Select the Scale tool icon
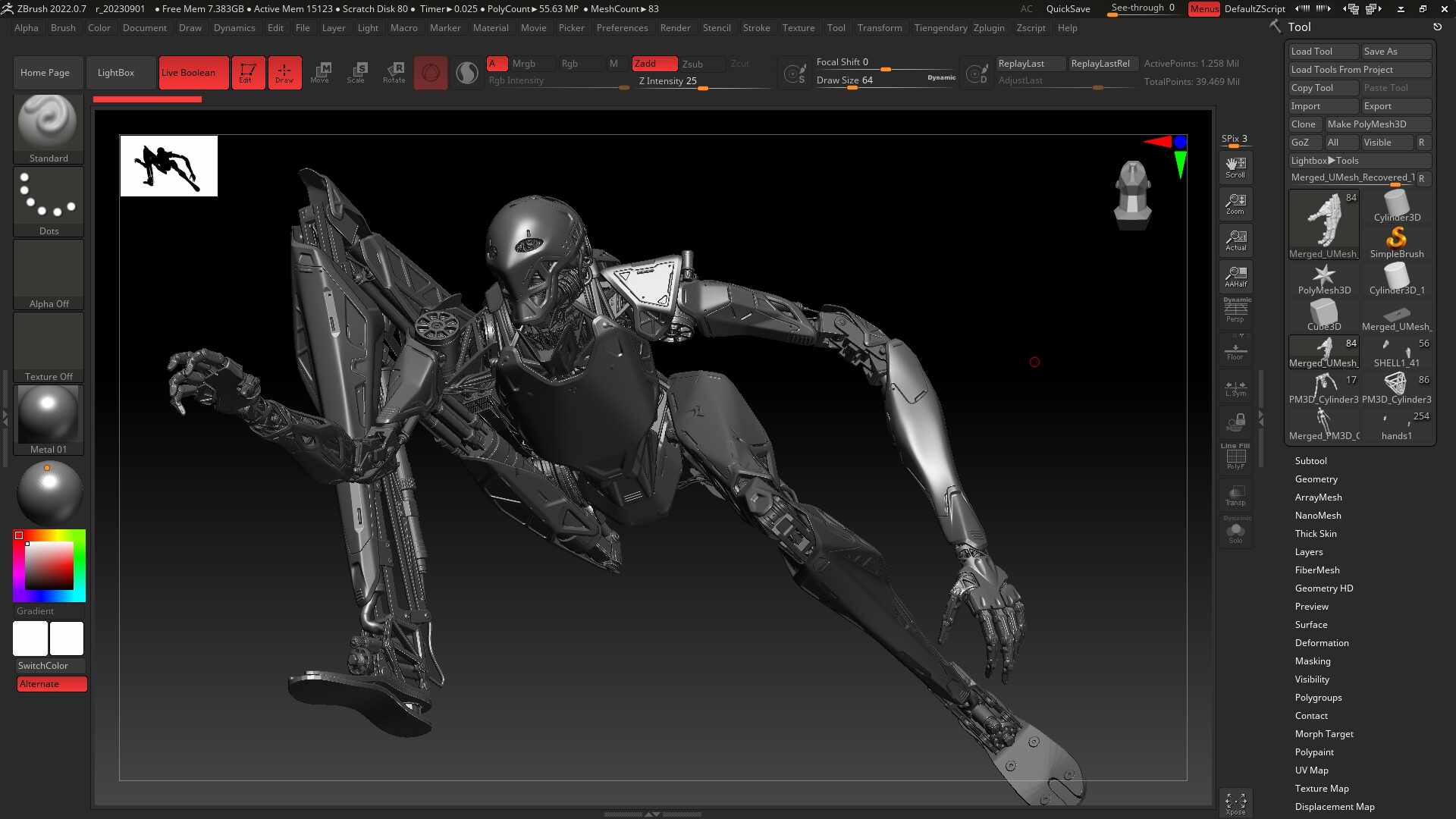The height and width of the screenshot is (819, 1456). pos(356,73)
